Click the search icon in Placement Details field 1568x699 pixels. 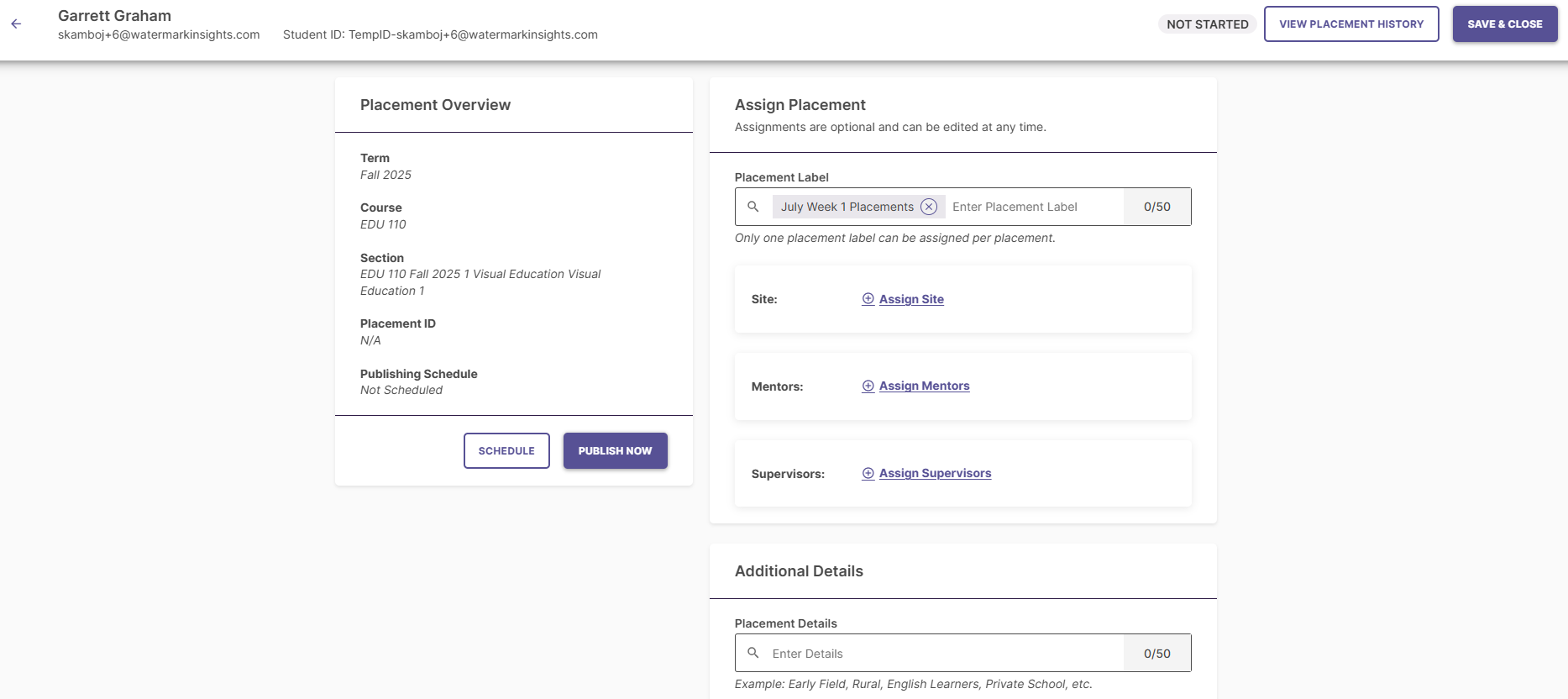pyautogui.click(x=753, y=653)
